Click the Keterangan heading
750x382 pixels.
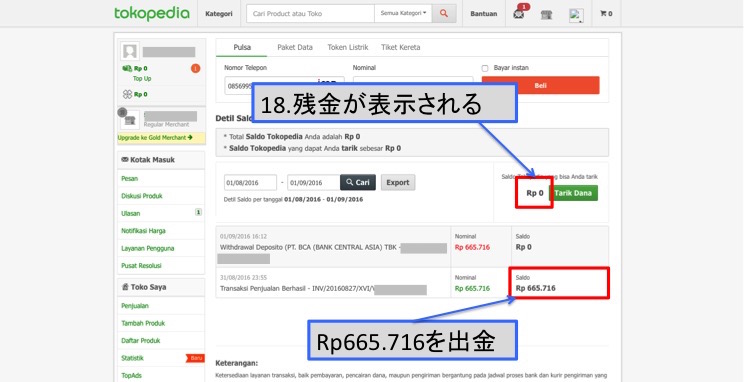236,363
